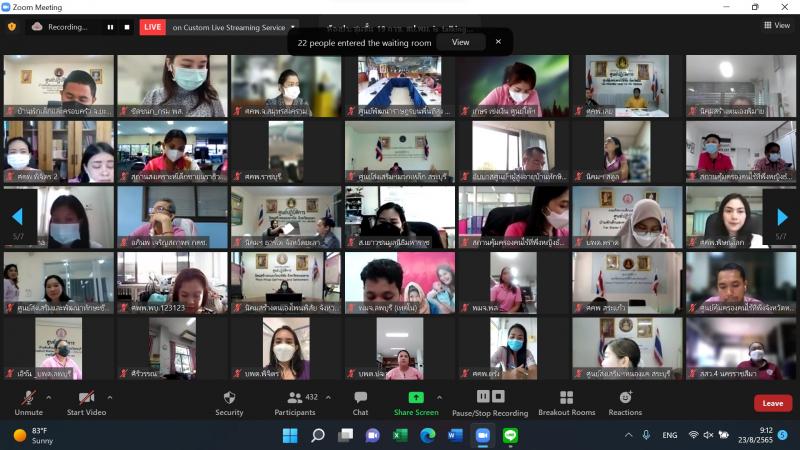Expand share options arrow beside Share Screen
The image size is (800, 450).
coord(439,397)
